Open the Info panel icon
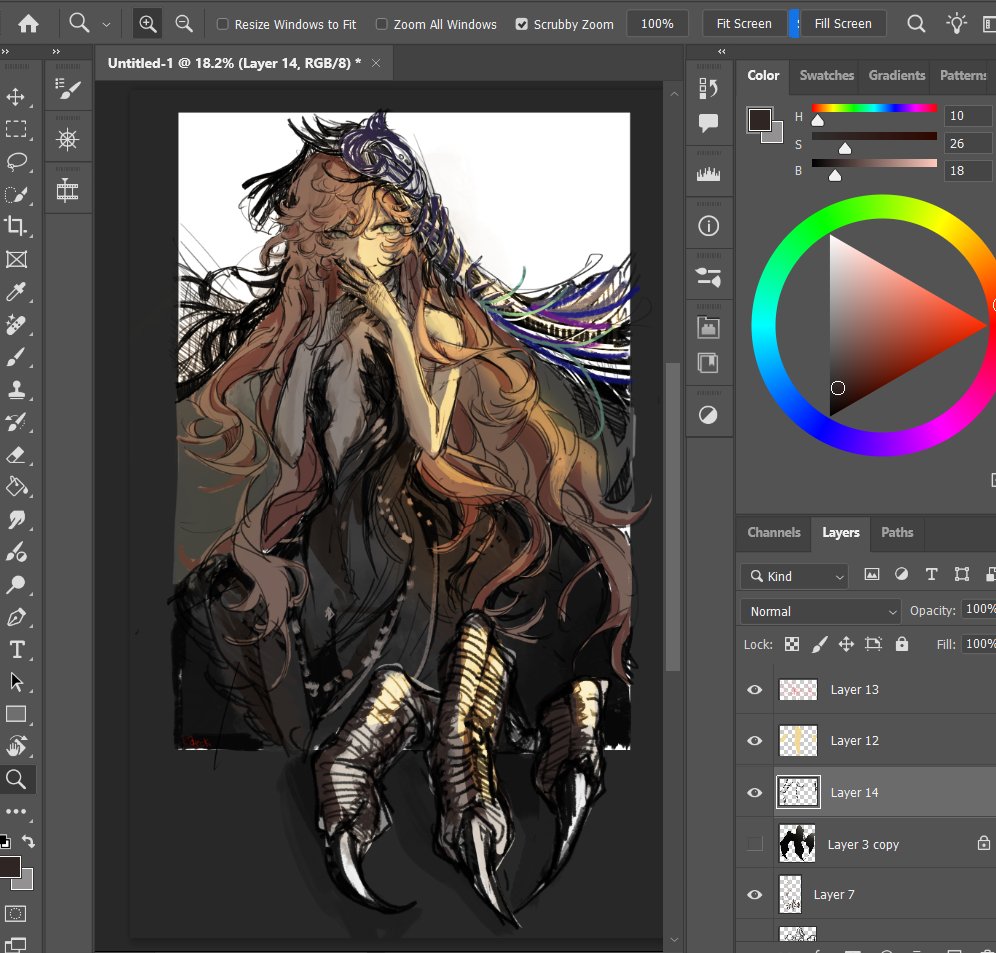Viewport: 996px width, 953px height. click(x=708, y=226)
